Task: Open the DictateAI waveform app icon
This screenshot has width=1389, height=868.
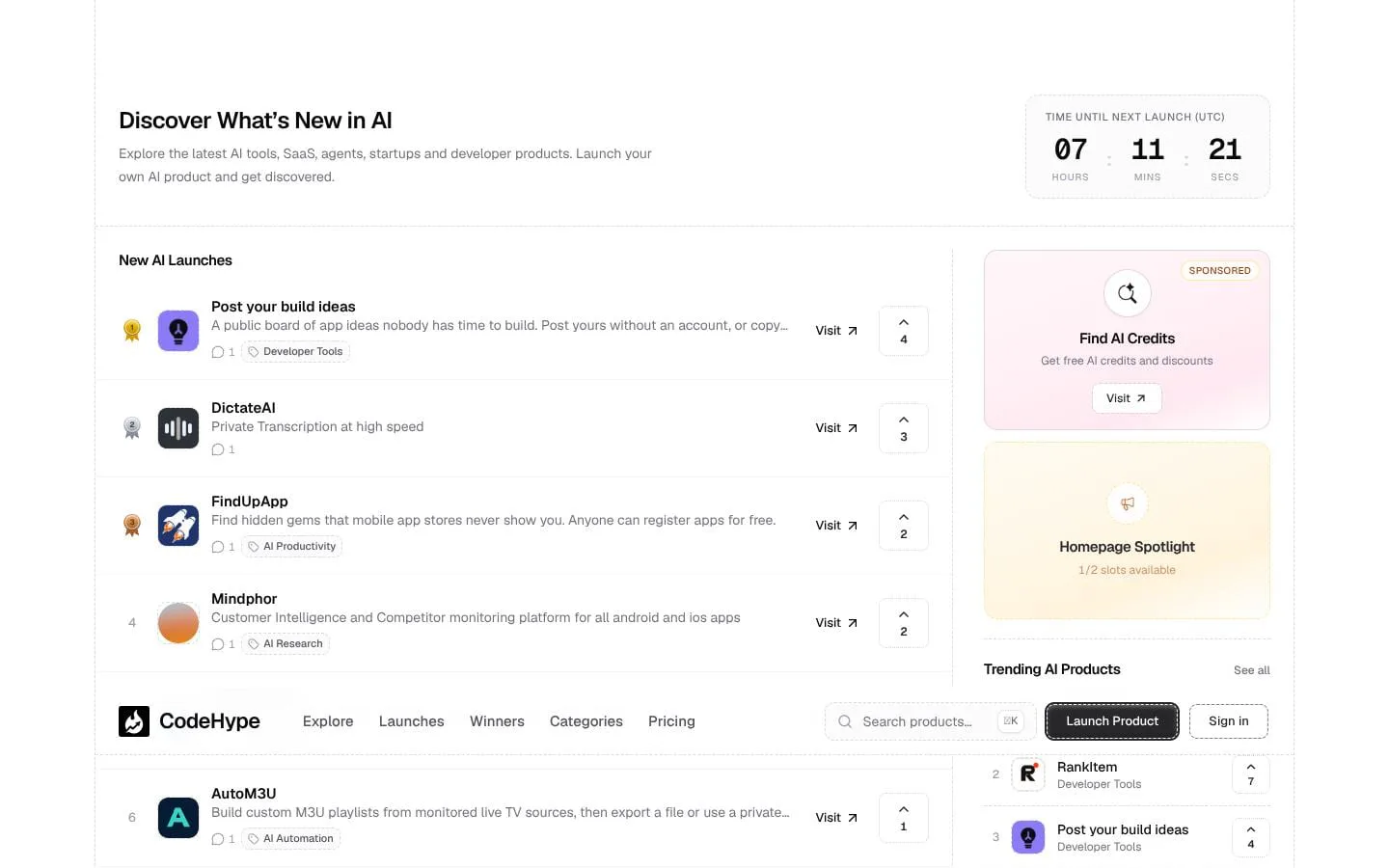Action: (x=178, y=428)
